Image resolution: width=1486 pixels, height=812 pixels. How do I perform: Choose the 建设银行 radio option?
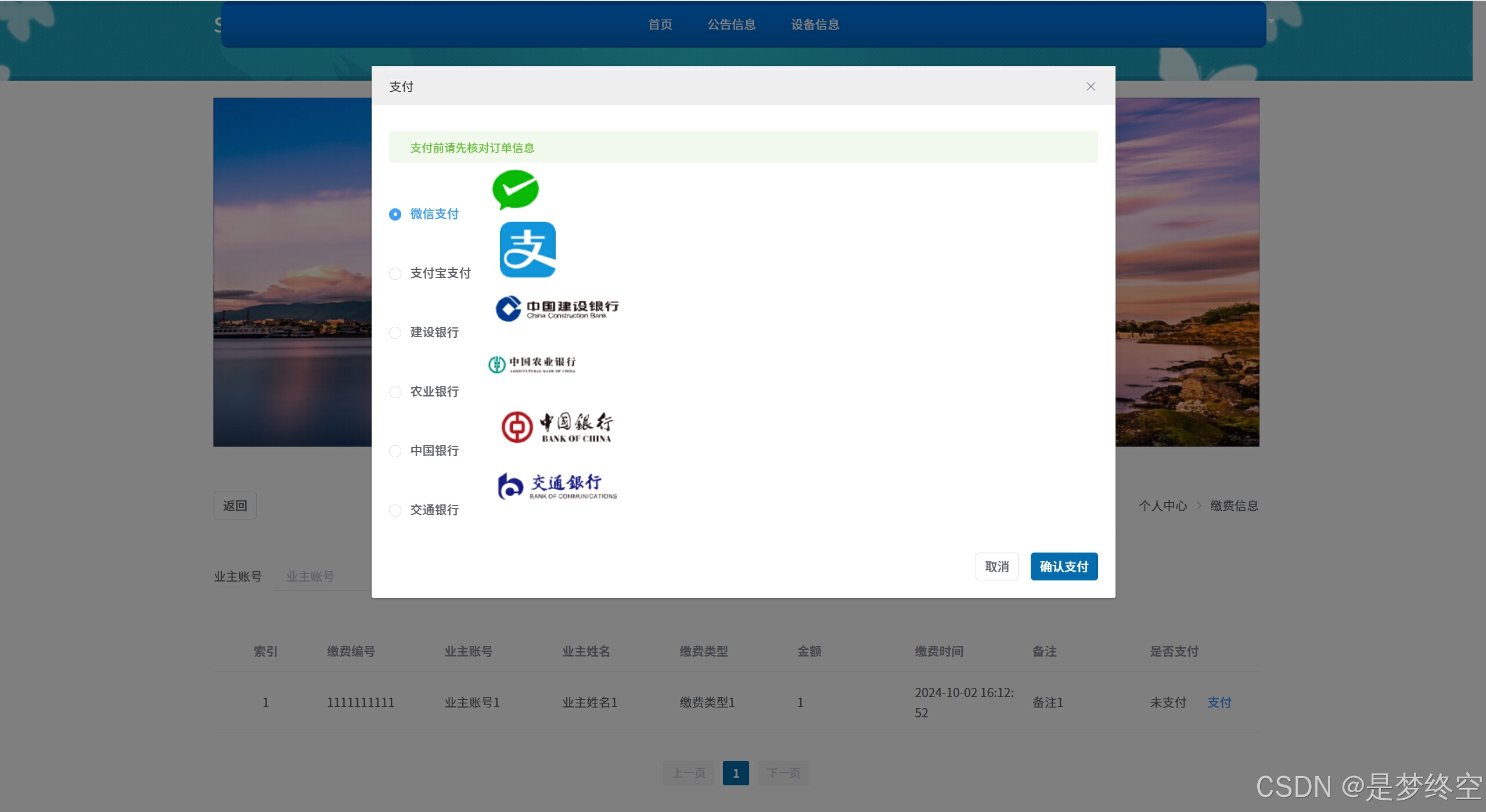tap(395, 333)
